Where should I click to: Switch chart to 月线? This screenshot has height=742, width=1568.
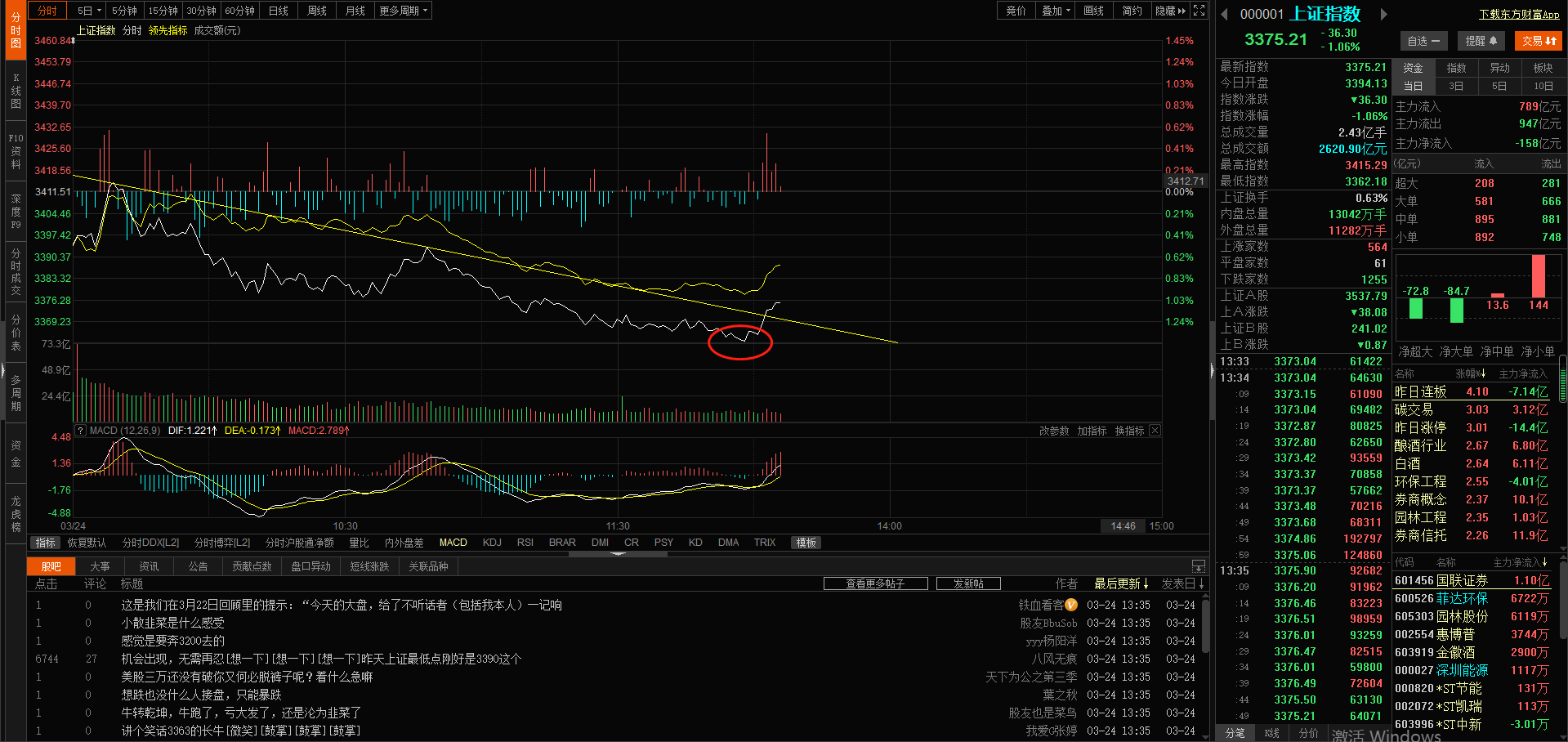355,11
